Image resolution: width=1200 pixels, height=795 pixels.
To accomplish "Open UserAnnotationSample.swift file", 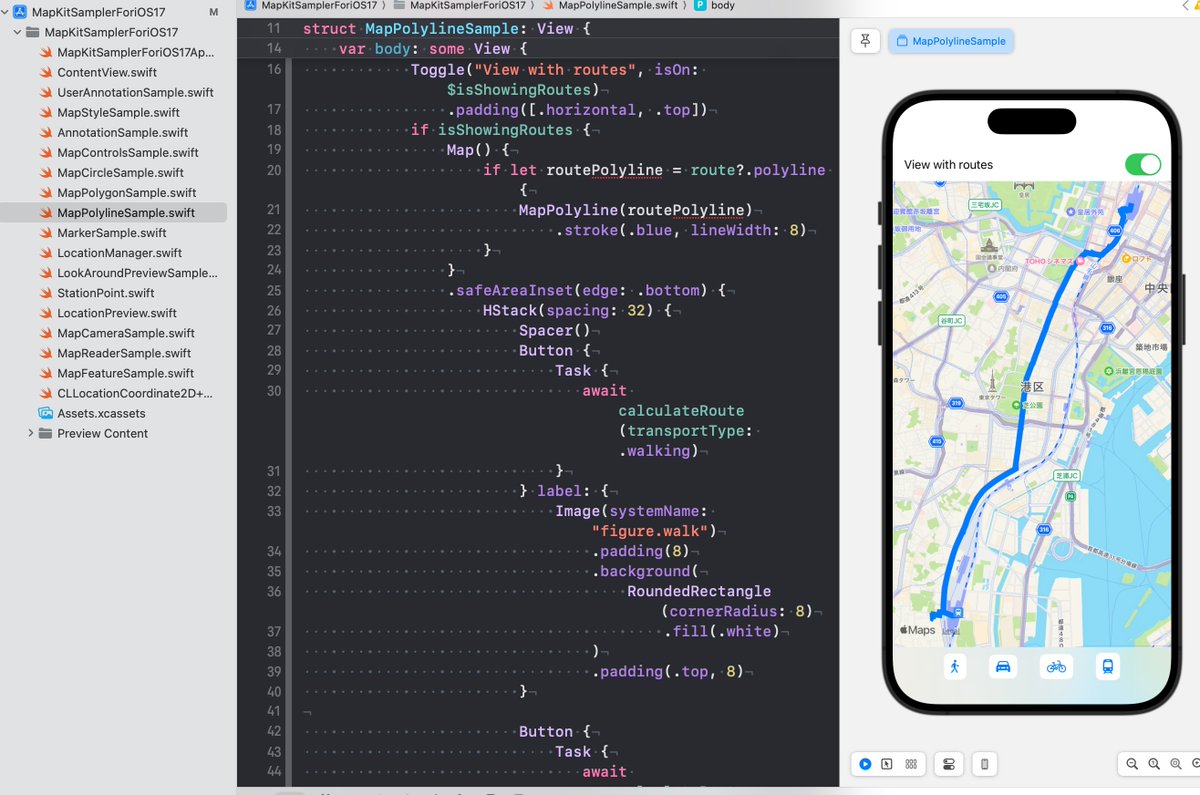I will pyautogui.click(x=135, y=92).
